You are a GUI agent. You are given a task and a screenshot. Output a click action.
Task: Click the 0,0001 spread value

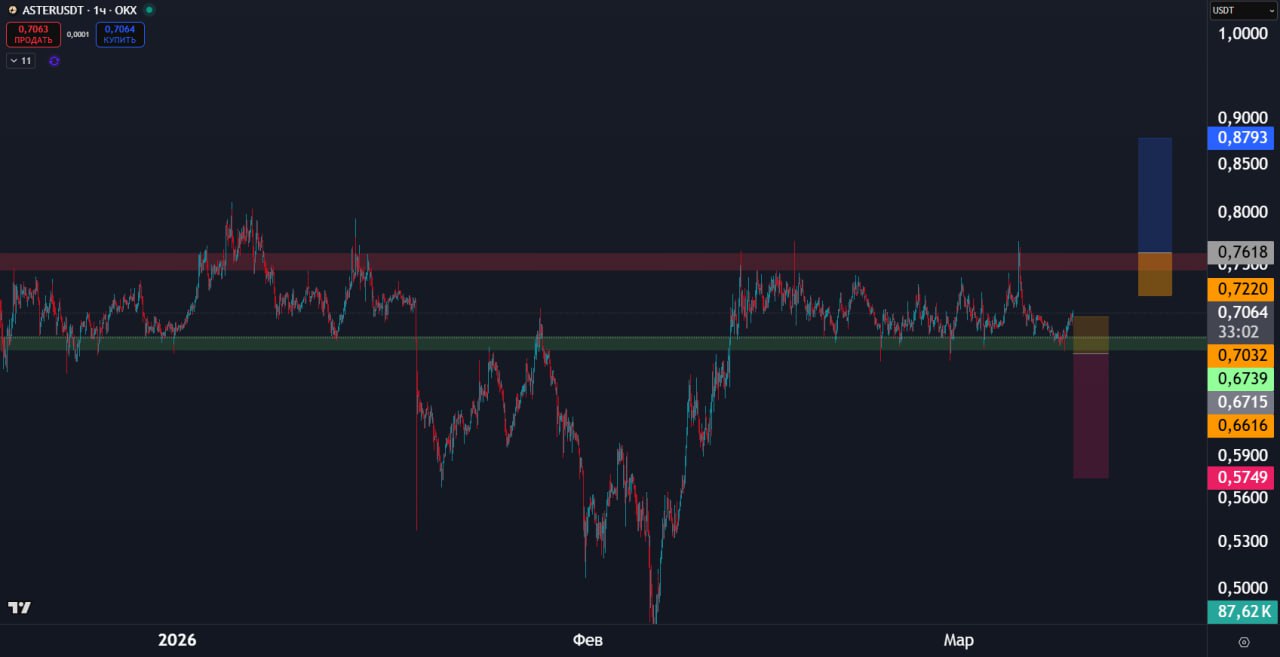(x=78, y=35)
